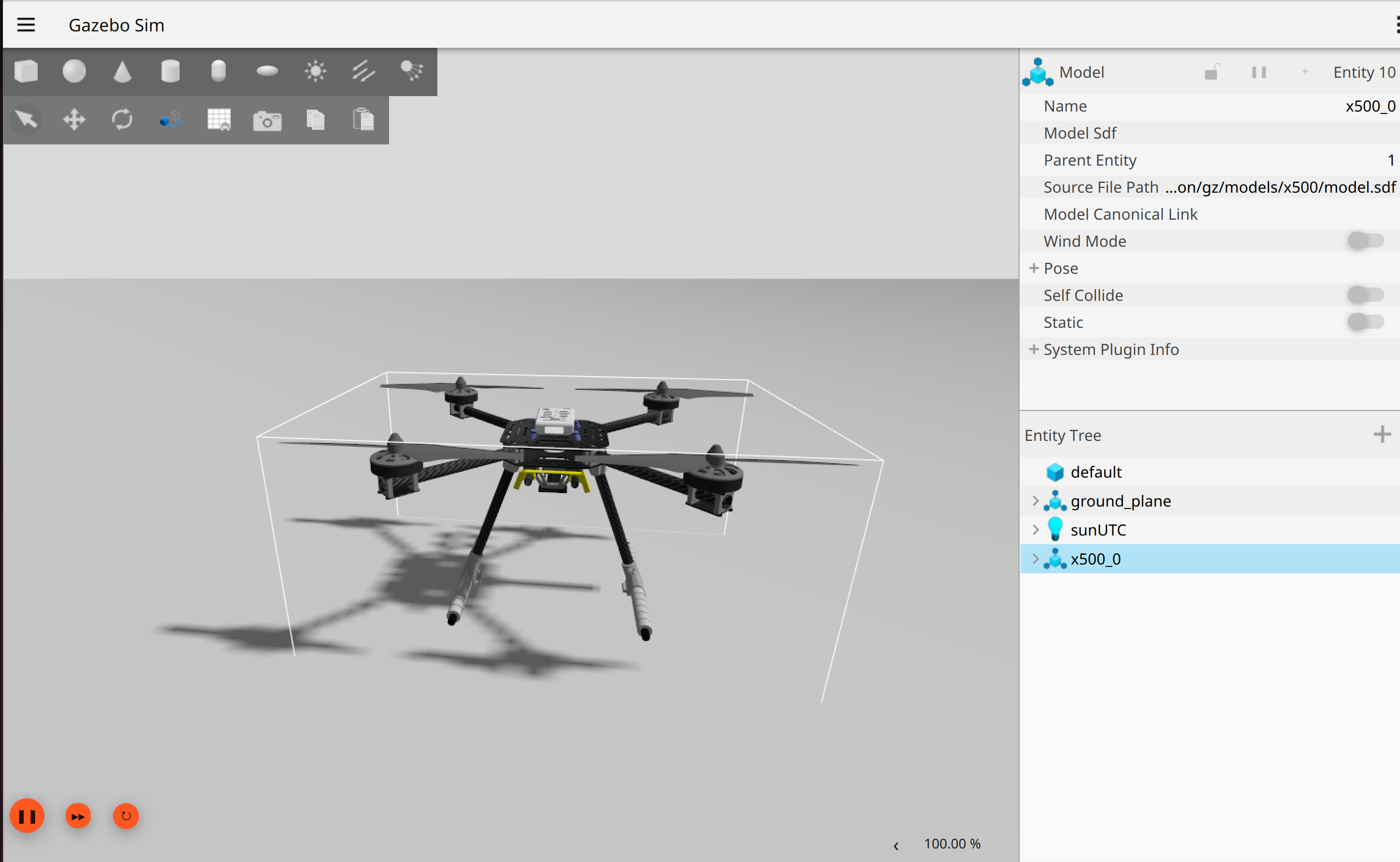Screen dimensions: 1400x862
Task: Open the grid configuration tool
Action: tap(219, 120)
